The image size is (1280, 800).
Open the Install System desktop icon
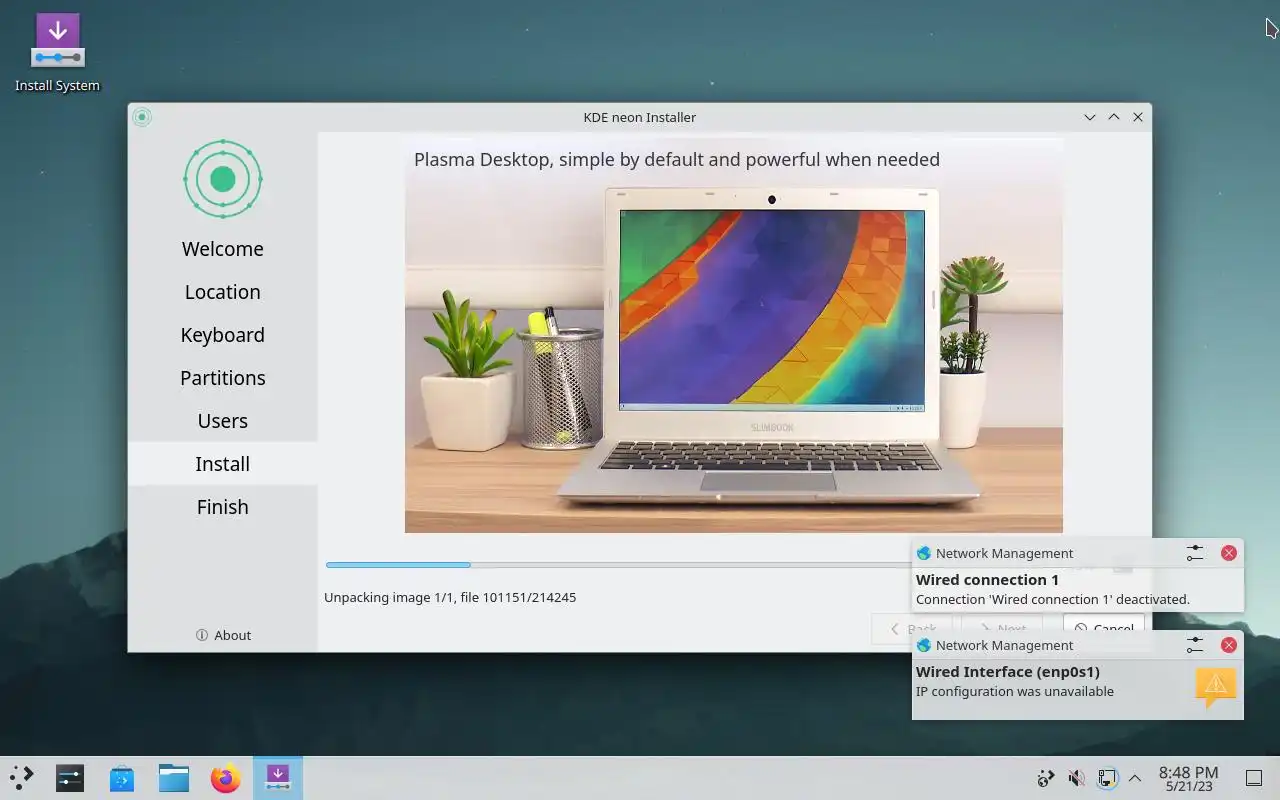57,53
